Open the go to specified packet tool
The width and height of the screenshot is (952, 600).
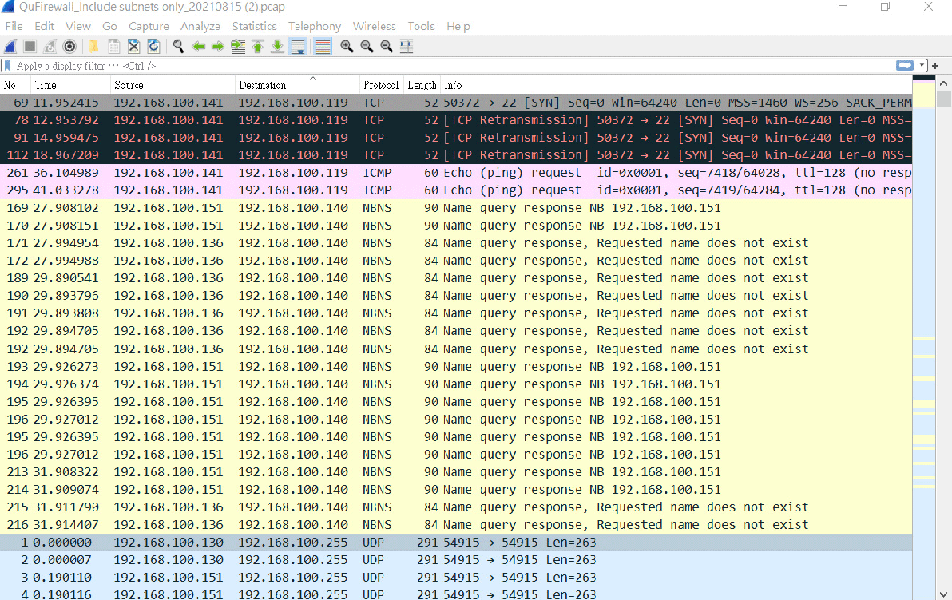[x=238, y=47]
